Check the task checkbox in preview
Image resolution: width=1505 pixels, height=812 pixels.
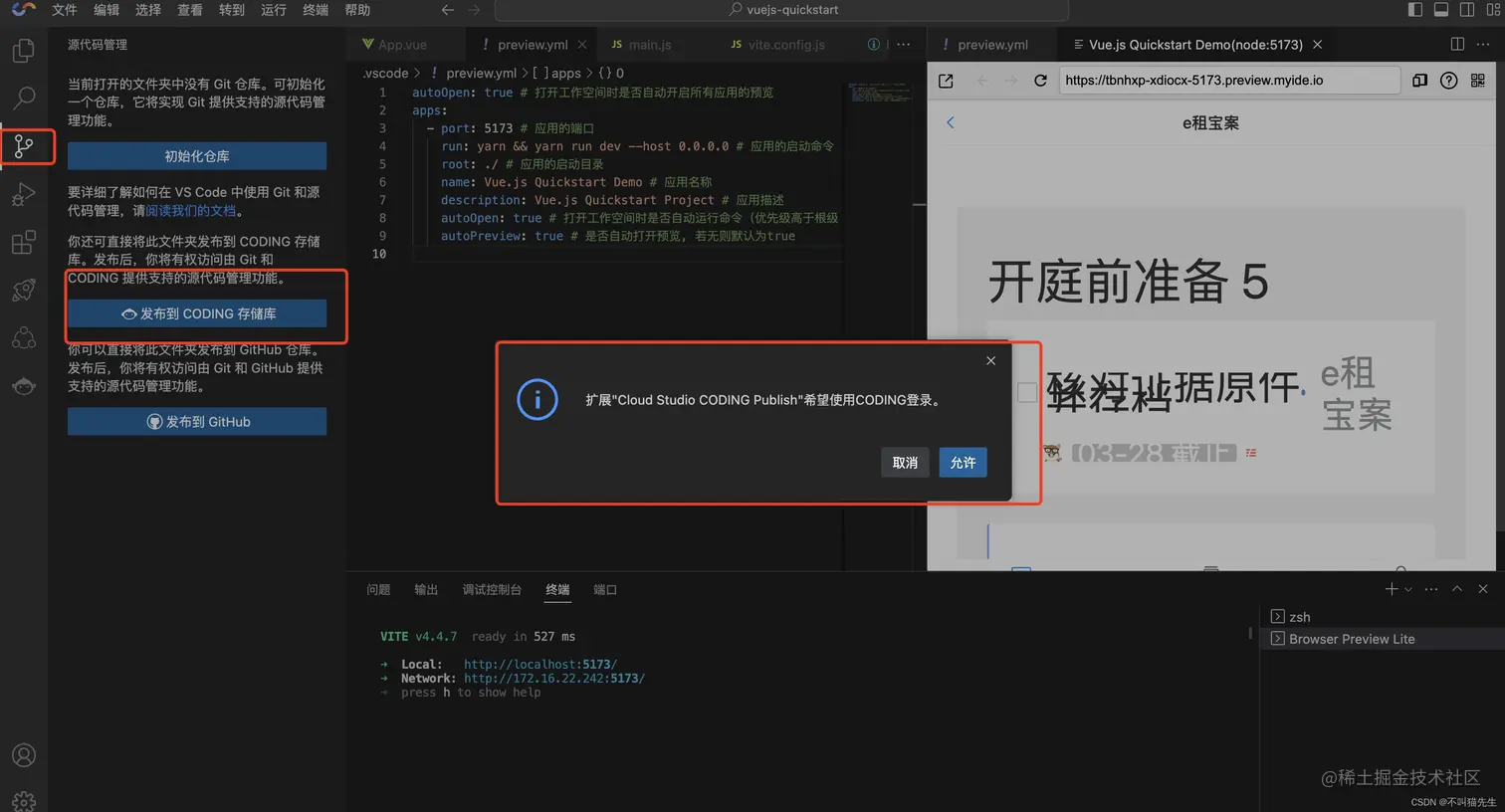(x=1027, y=392)
